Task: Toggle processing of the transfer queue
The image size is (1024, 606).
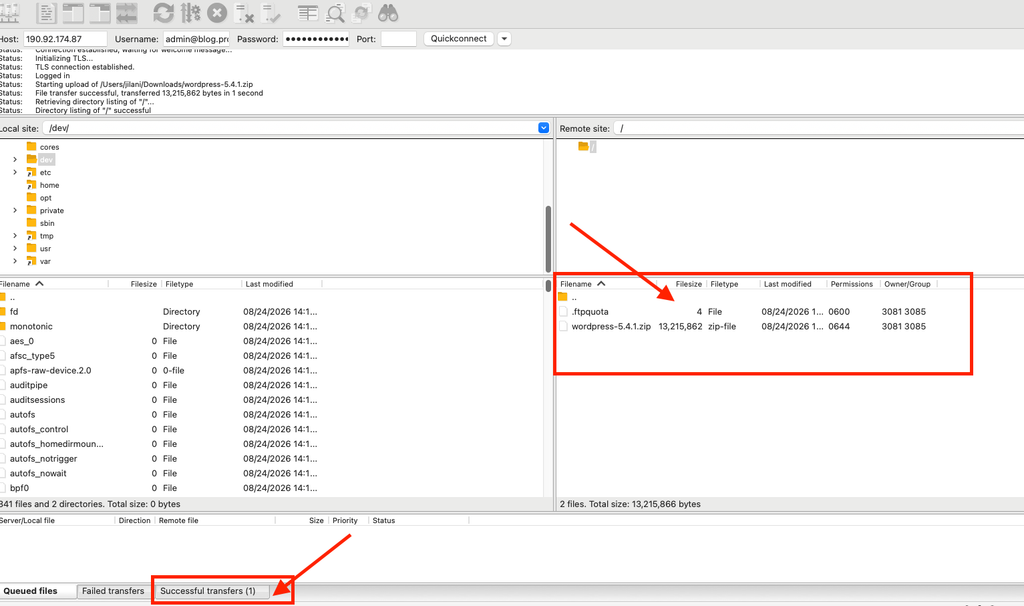Action: [191, 13]
